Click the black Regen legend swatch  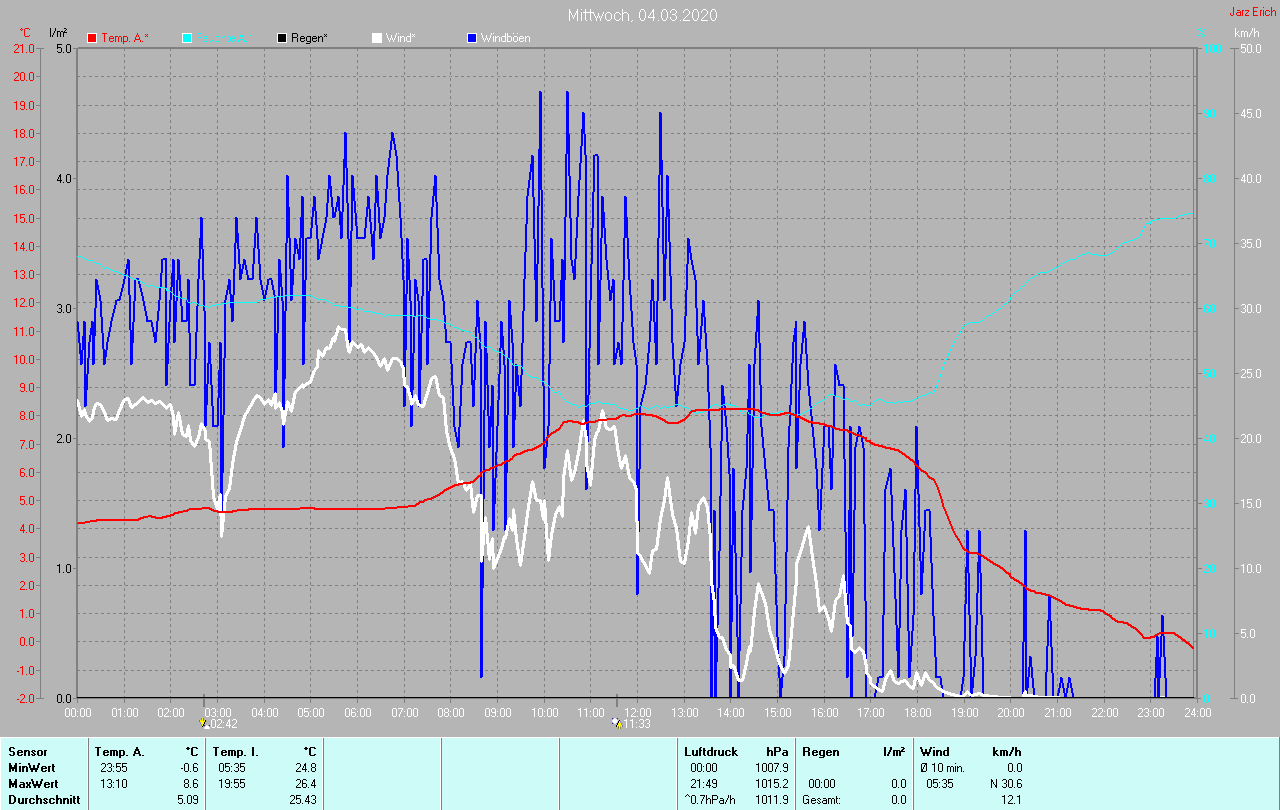tap(282, 38)
